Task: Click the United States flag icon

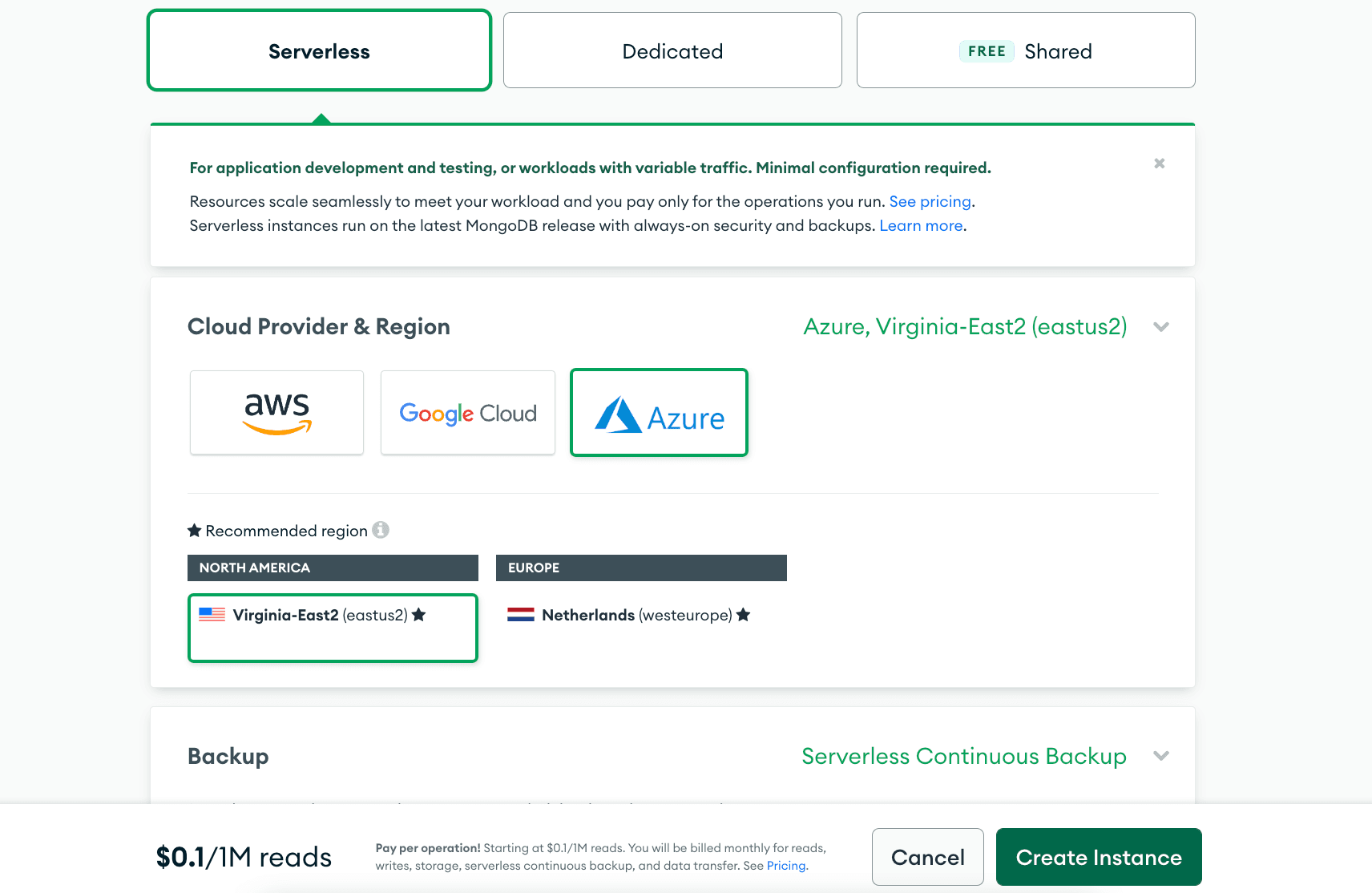Action: point(212,615)
